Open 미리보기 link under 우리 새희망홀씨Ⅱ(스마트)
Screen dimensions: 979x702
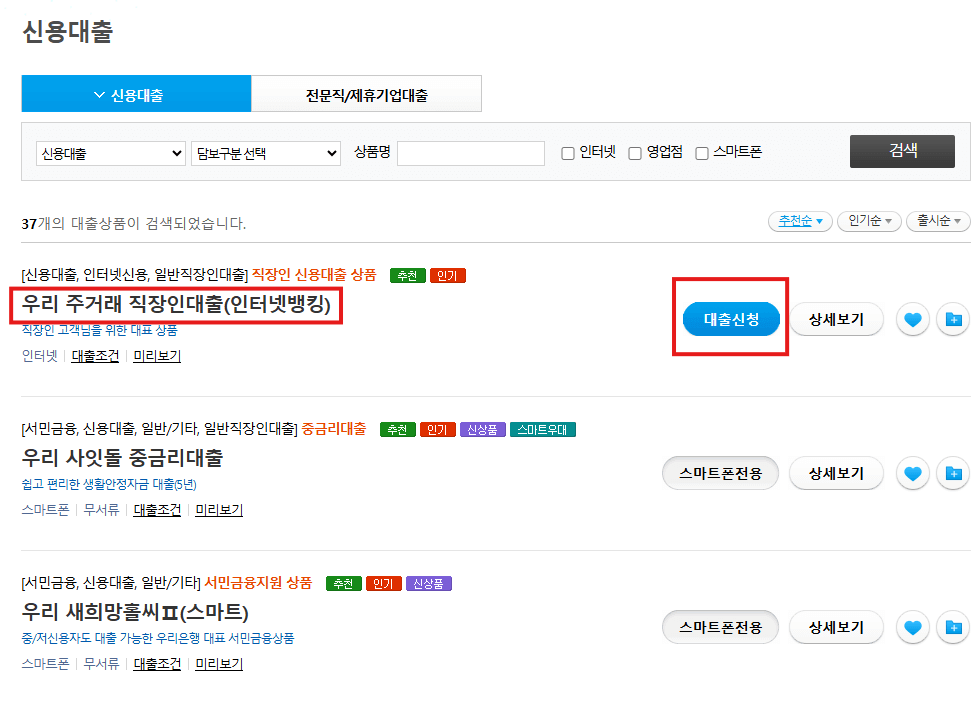coord(219,663)
